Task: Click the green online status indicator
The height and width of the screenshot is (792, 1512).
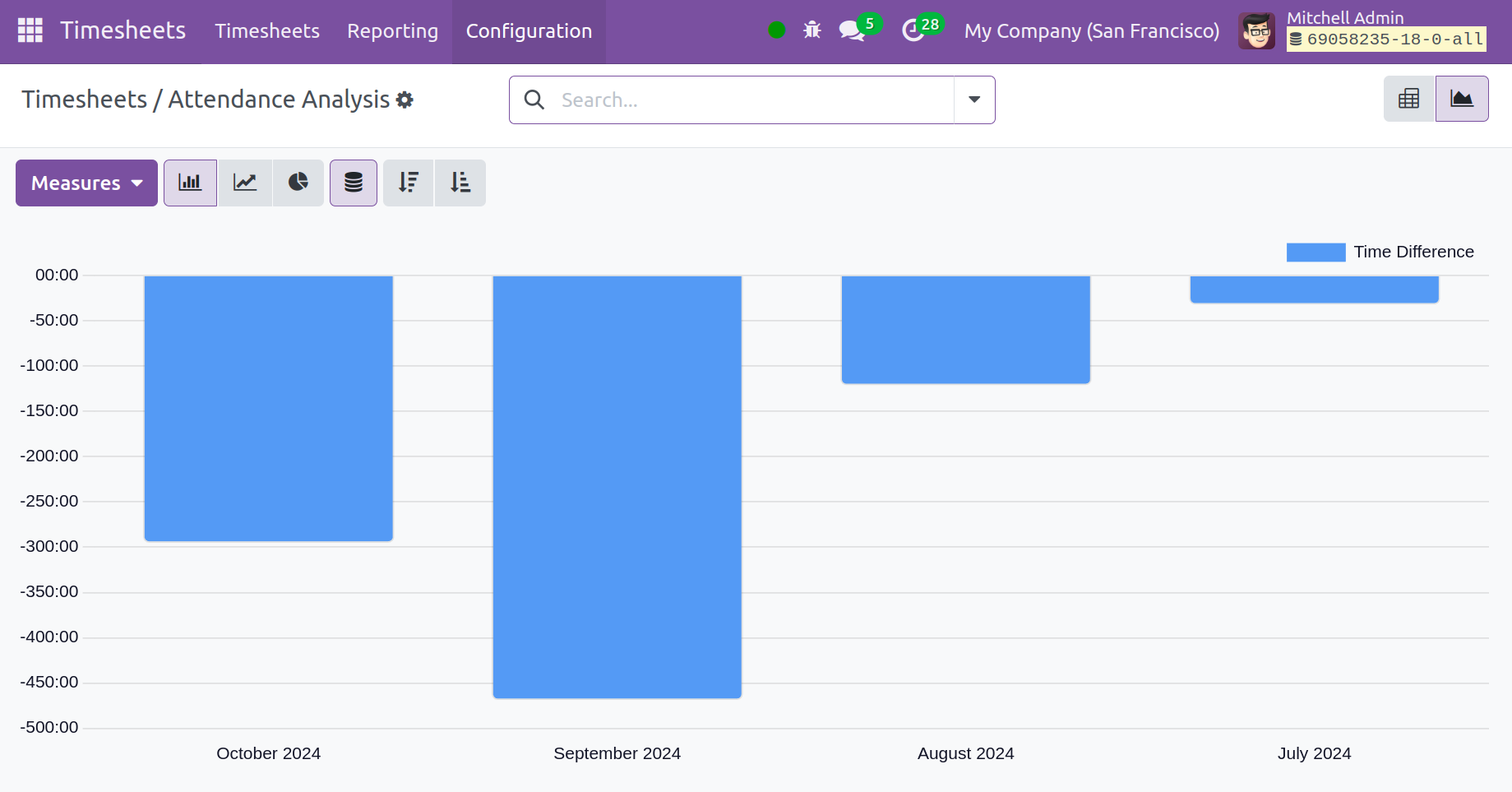Action: pyautogui.click(x=776, y=30)
